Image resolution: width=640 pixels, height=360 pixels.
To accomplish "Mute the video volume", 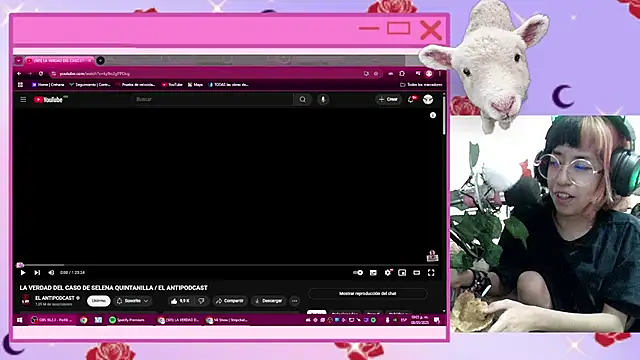I will coord(51,272).
